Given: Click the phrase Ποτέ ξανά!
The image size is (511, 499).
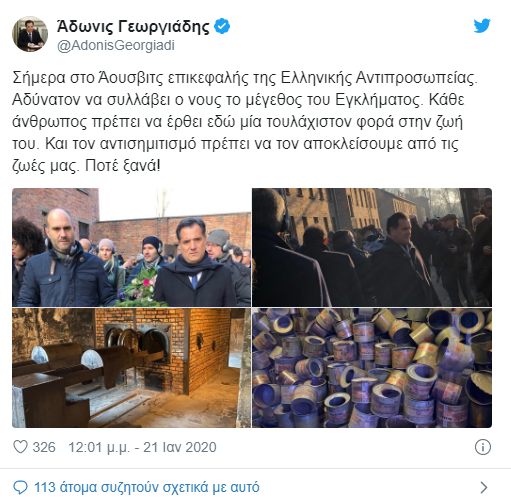Looking at the screenshot, I should (x=123, y=165).
